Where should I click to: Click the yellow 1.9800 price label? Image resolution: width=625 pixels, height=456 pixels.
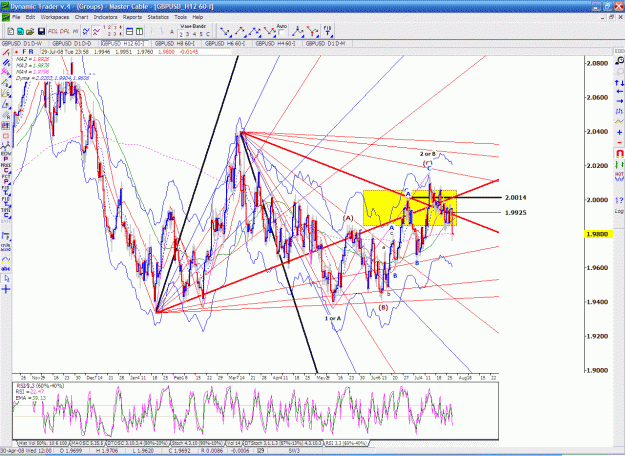click(599, 234)
